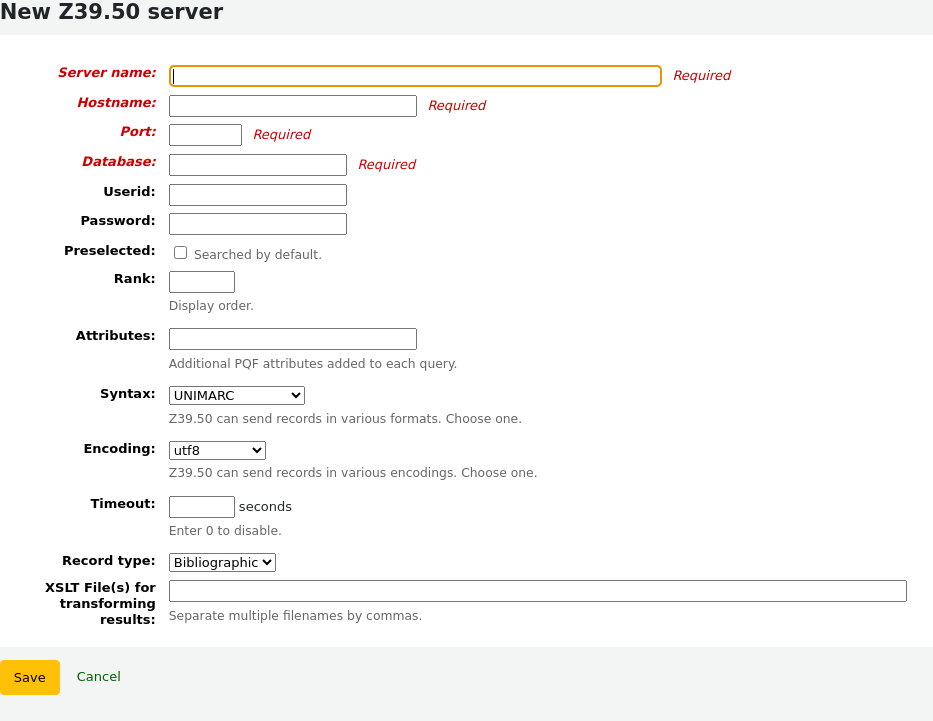
Task: Open the Record type dropdown showing Bibliographic
Action: point(221,562)
